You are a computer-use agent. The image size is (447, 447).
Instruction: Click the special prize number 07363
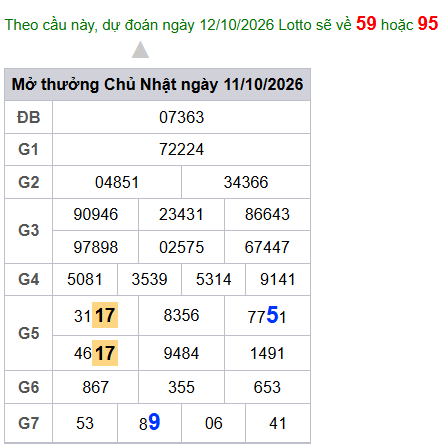coord(181,117)
